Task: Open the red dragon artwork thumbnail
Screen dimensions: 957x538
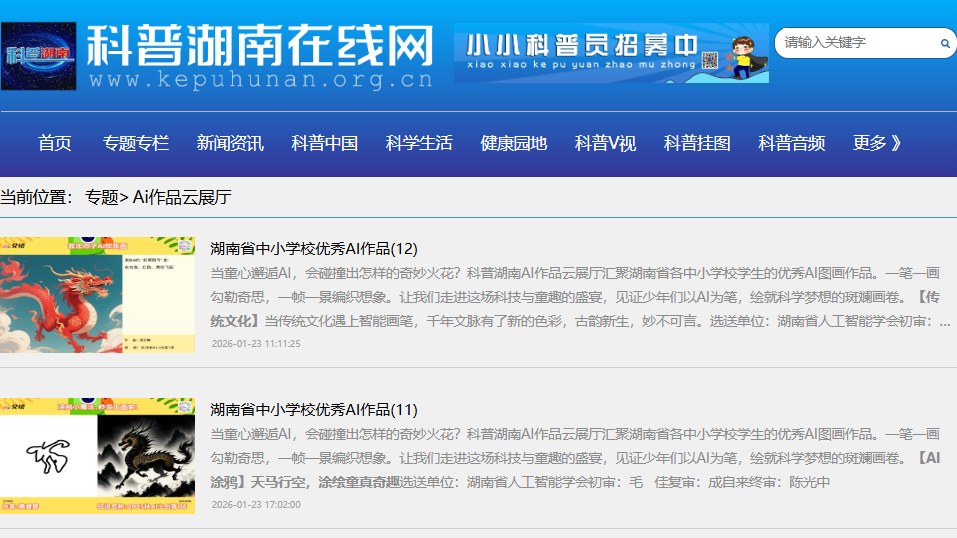Action: tap(97, 295)
